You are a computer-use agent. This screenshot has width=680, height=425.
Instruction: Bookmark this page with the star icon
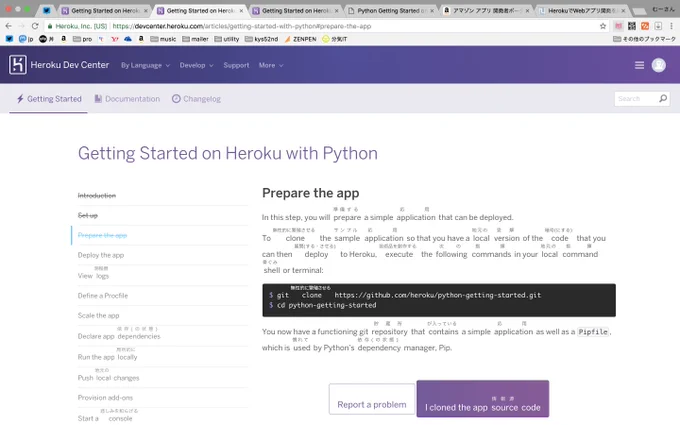(603, 26)
